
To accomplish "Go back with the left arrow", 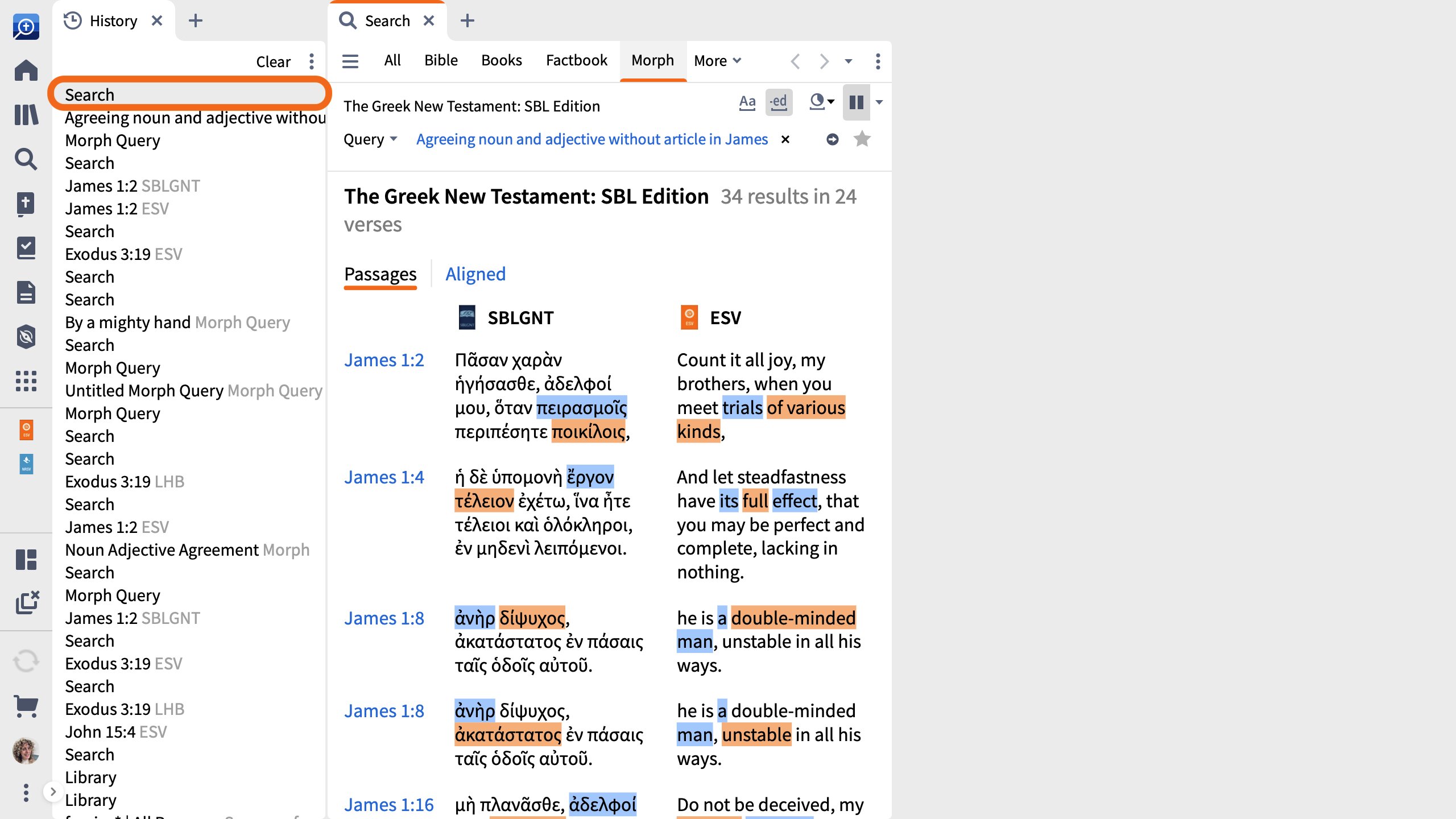I will 796,61.
